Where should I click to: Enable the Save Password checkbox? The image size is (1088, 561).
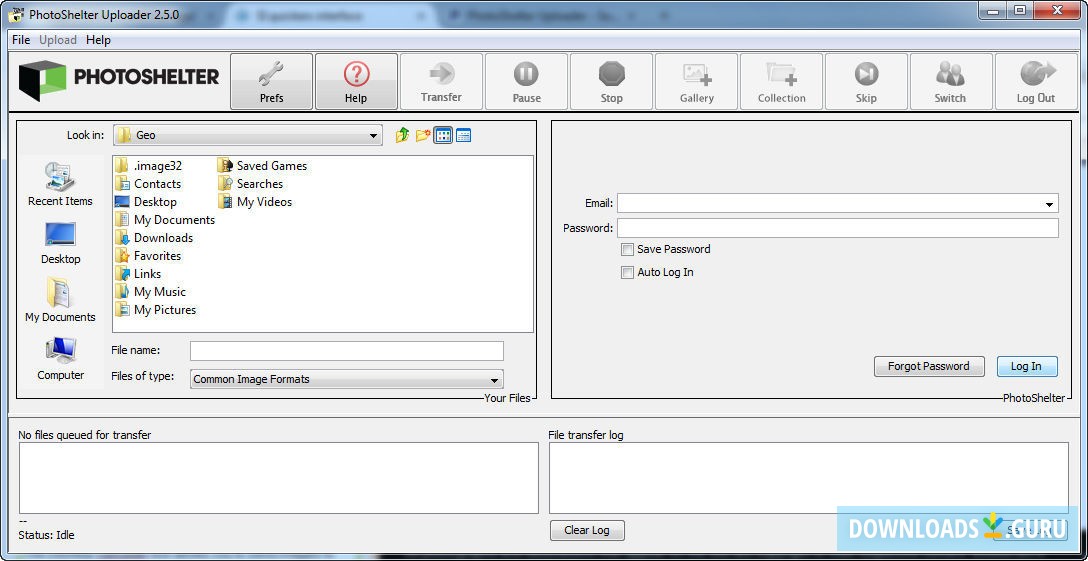click(627, 249)
